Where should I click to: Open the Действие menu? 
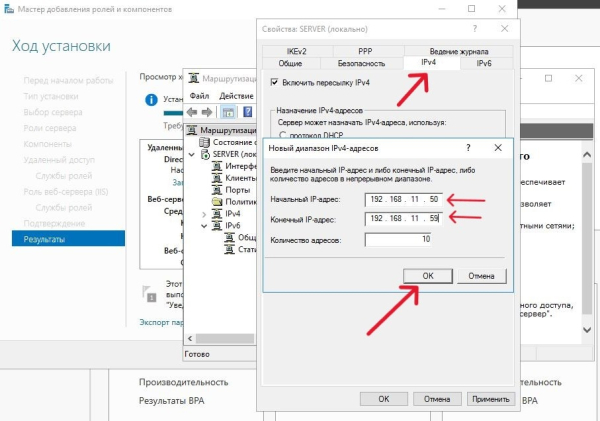pos(236,96)
